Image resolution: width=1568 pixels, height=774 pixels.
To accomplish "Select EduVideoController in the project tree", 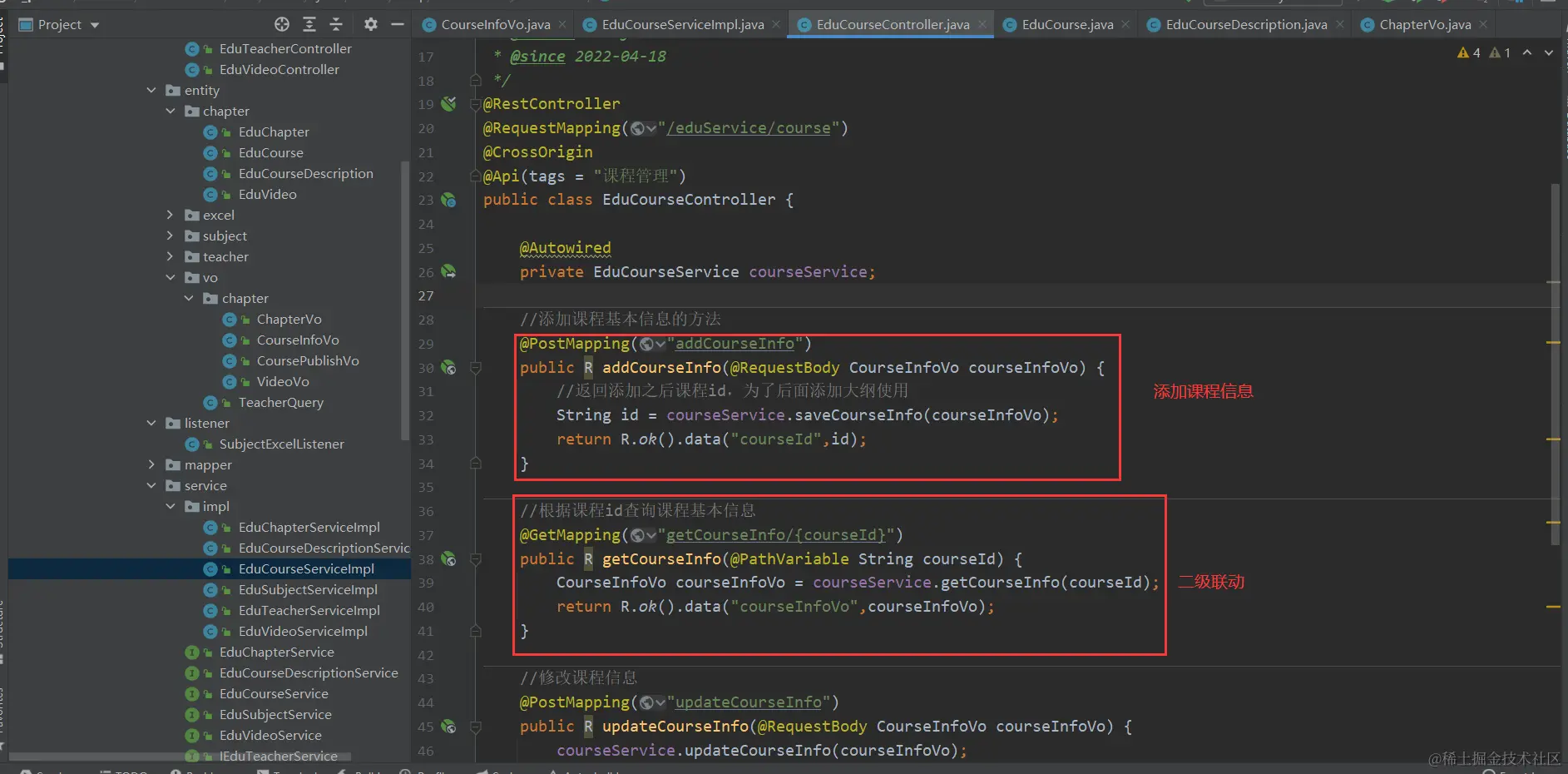I will 279,70.
